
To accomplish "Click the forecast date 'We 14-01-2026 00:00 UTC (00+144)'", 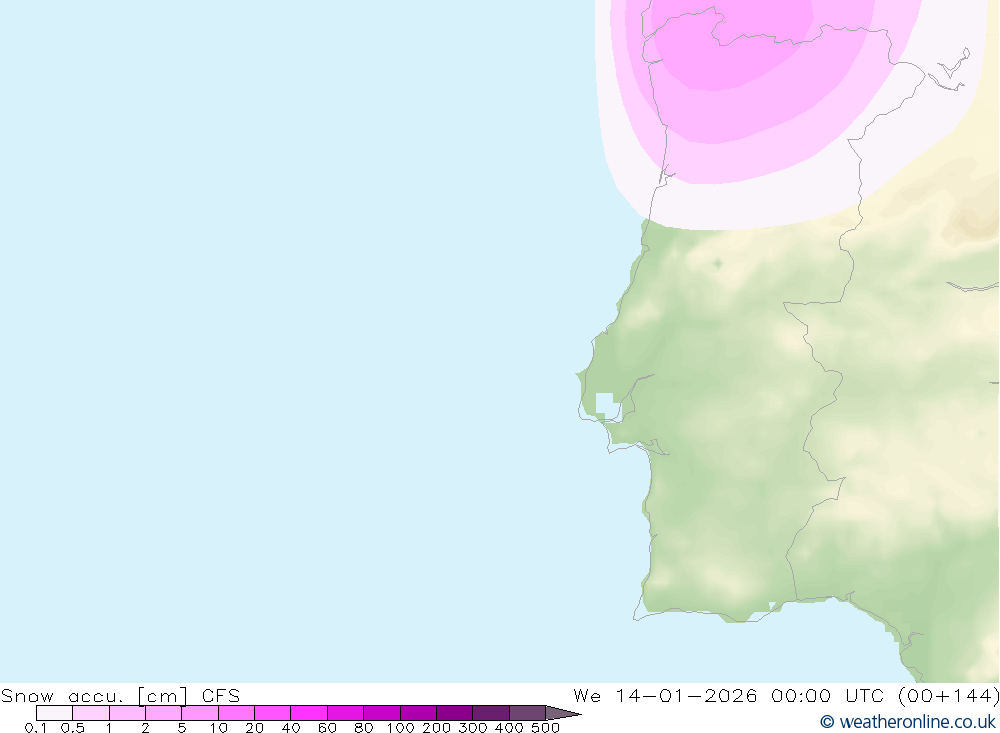I will (786, 695).
